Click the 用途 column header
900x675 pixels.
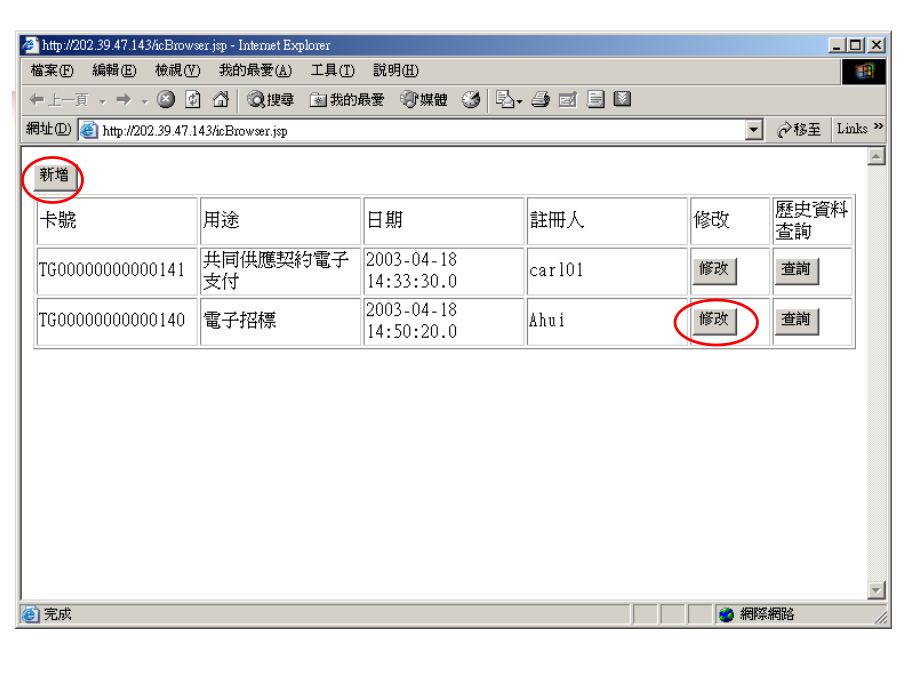click(281, 221)
